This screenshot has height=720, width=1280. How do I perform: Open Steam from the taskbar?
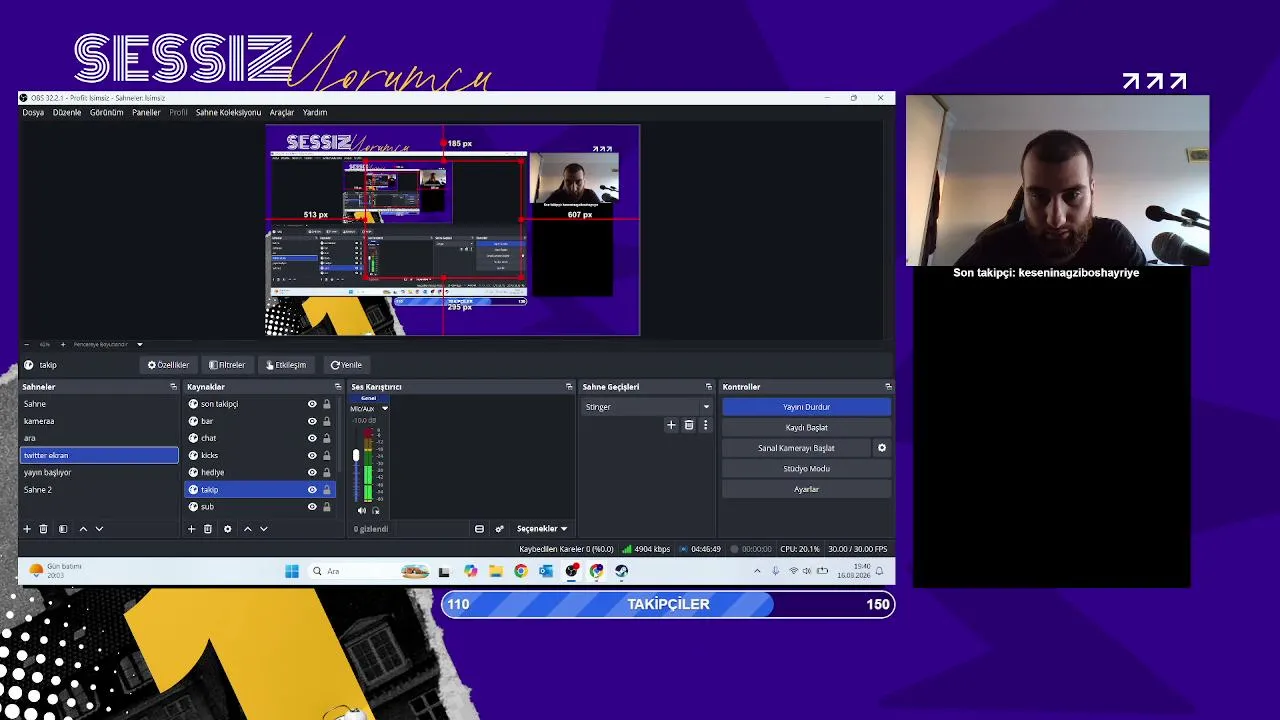(621, 571)
